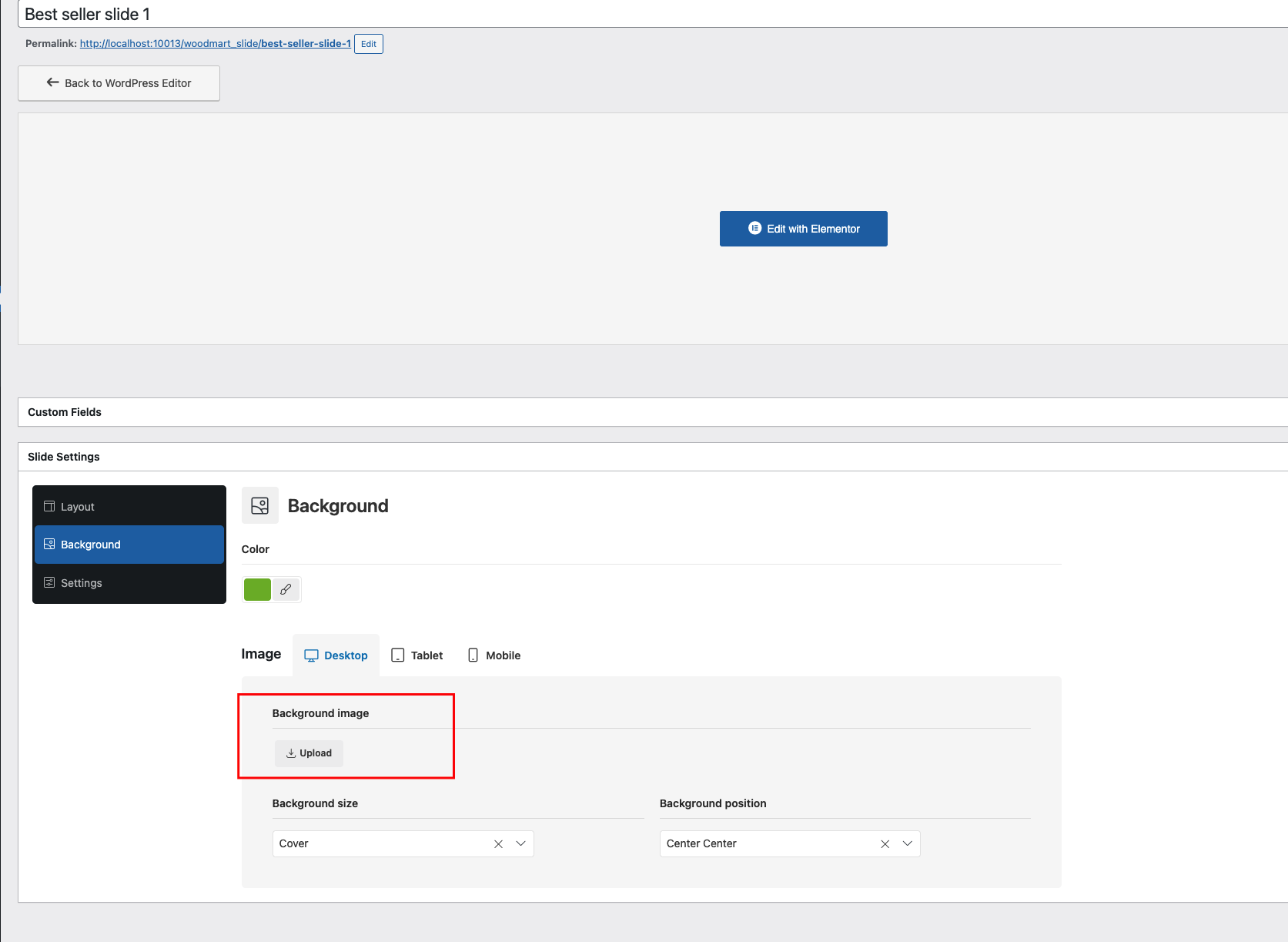This screenshot has height=942, width=1288.
Task: Click Back to WordPress Editor button
Action: click(x=119, y=83)
